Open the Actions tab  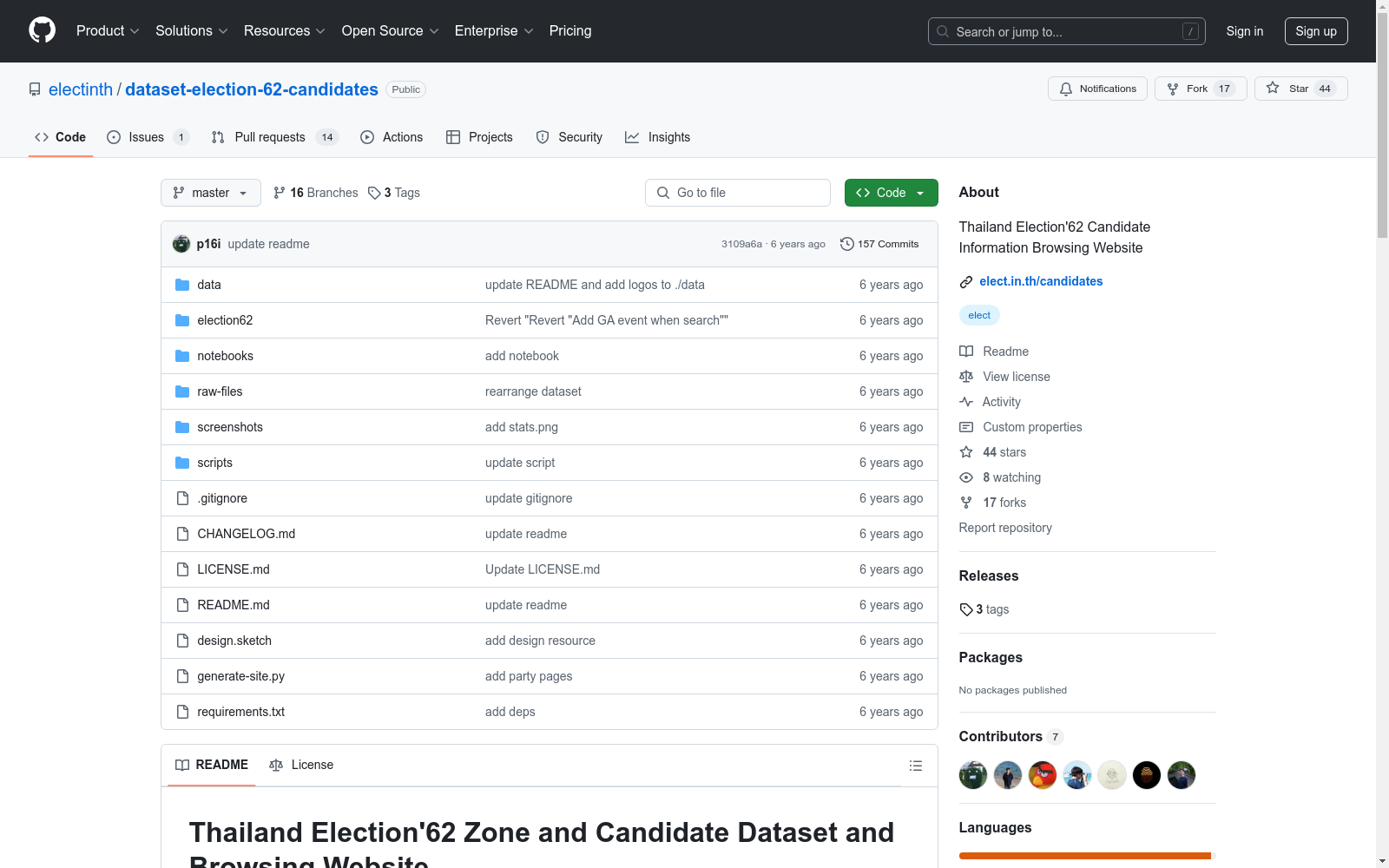click(392, 137)
